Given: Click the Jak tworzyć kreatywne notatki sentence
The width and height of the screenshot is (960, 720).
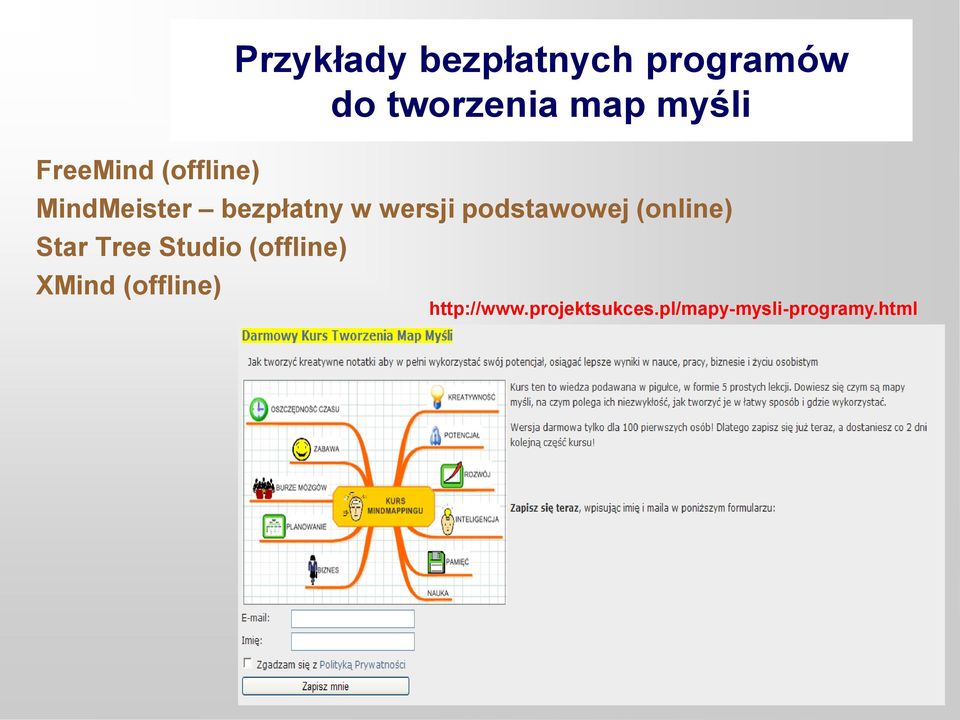Looking at the screenshot, I should pos(533,362).
